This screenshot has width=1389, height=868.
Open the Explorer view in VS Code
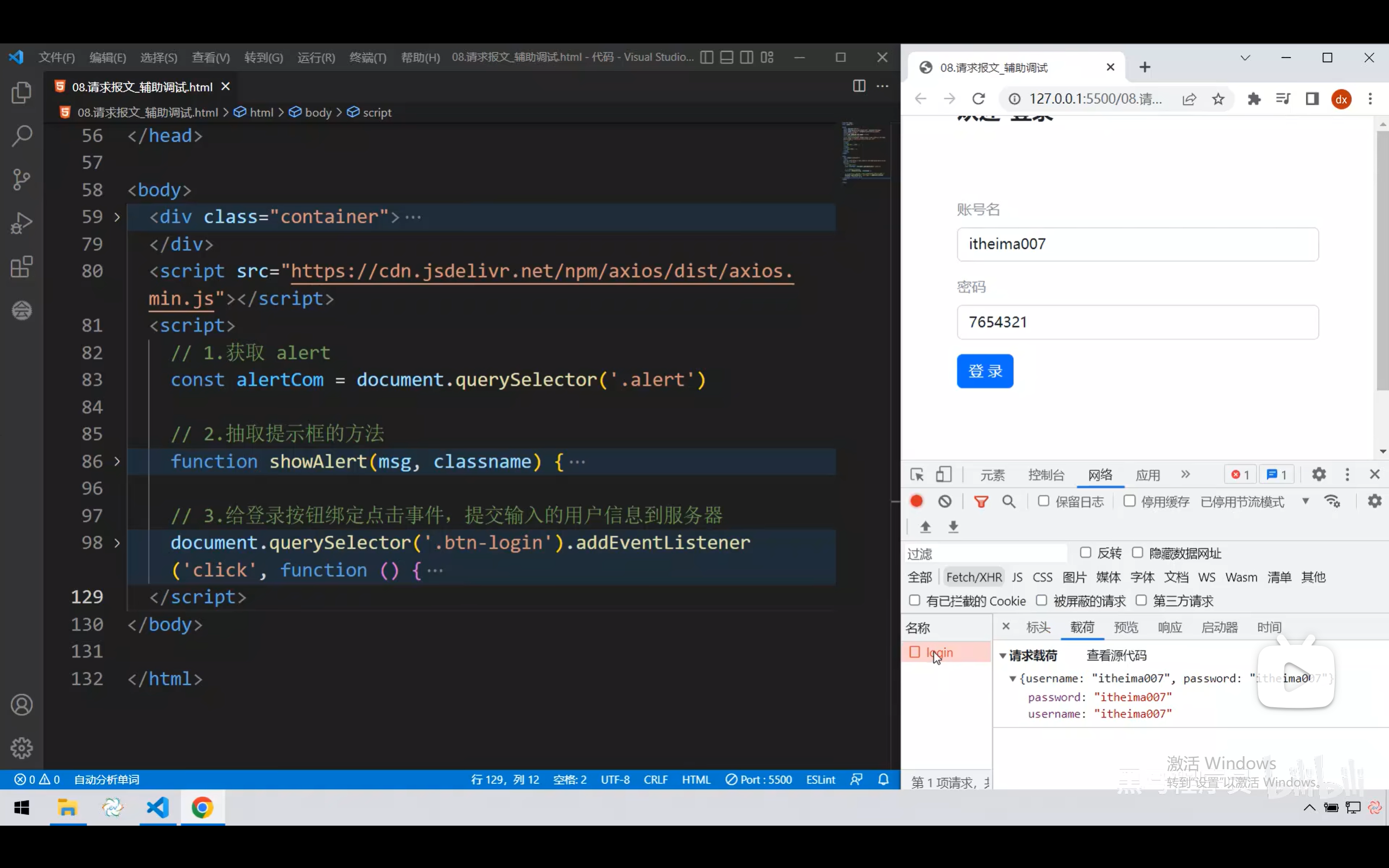coord(22,92)
